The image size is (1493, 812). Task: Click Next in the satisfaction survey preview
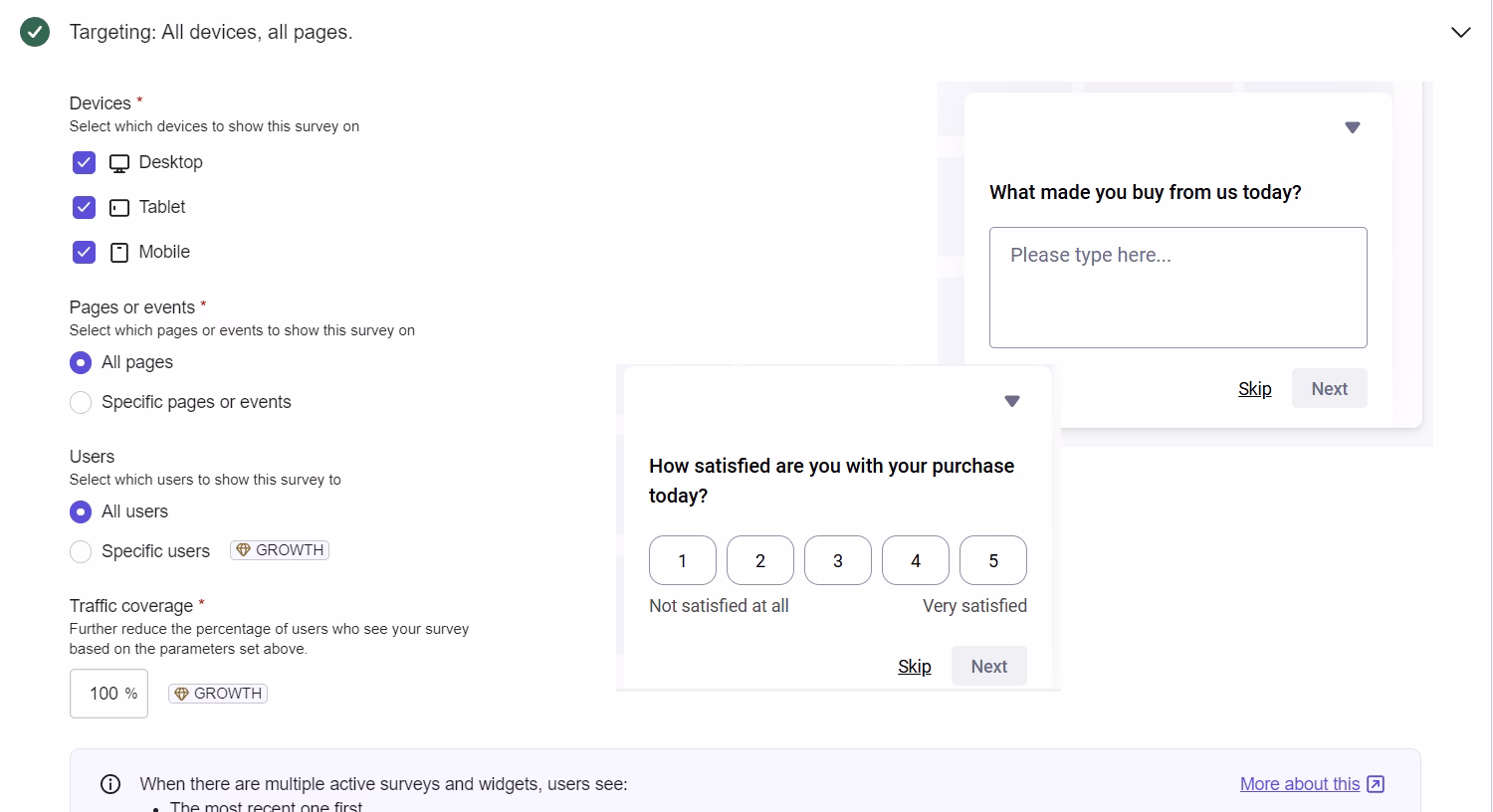coord(988,667)
